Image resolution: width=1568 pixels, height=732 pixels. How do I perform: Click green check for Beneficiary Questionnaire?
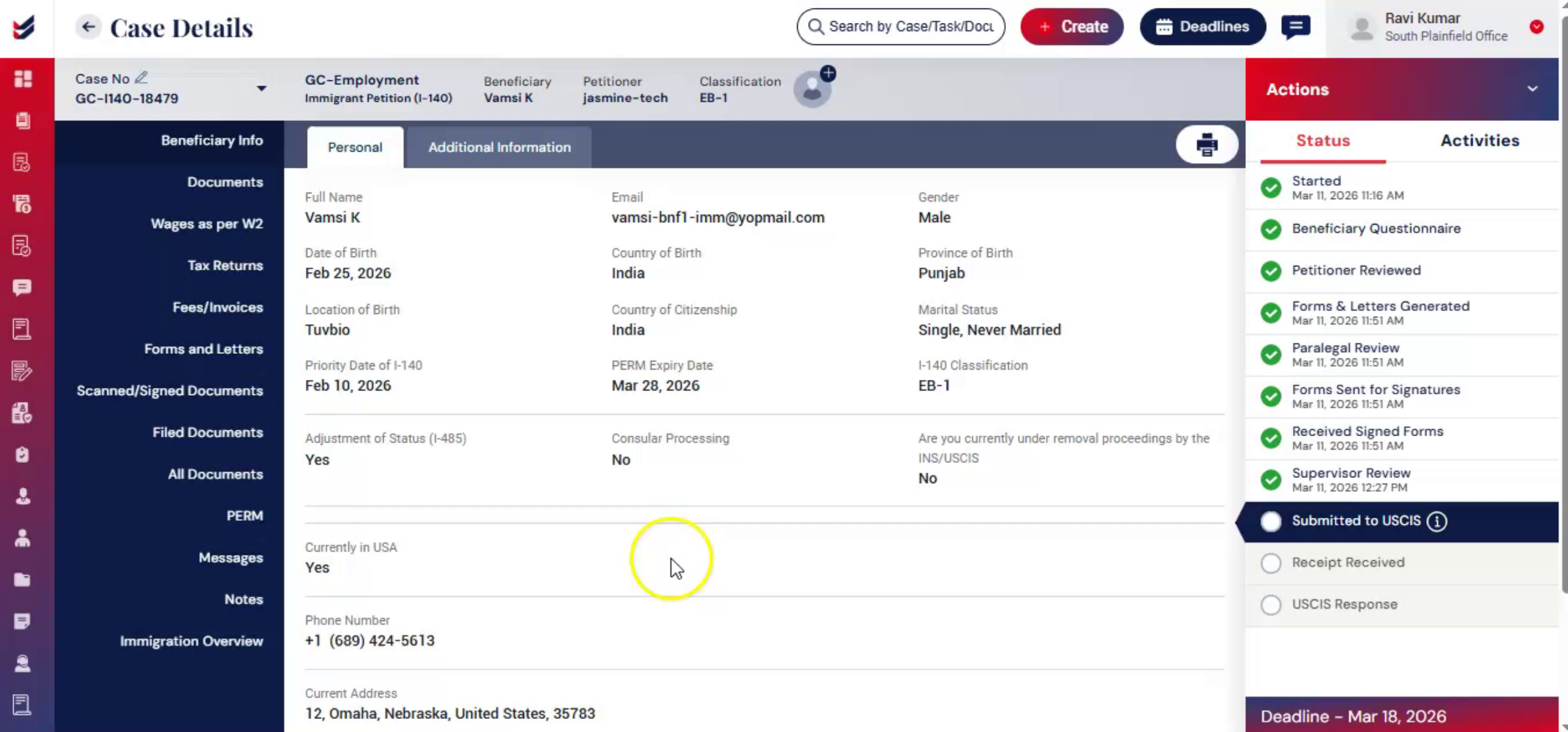coord(1271,229)
